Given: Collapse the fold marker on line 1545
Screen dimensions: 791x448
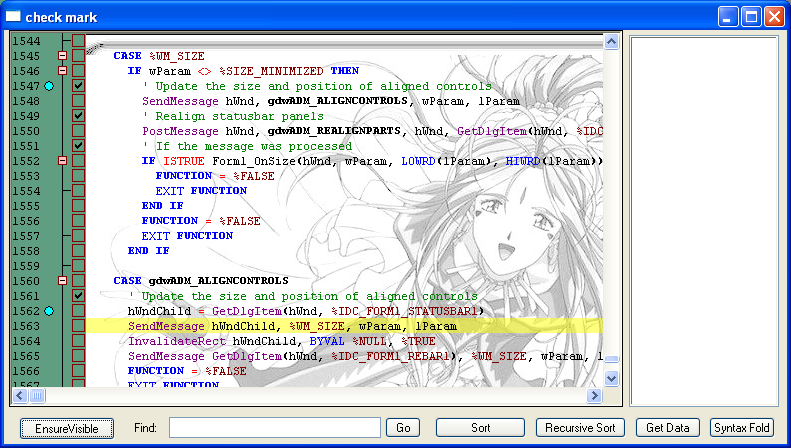Looking at the screenshot, I should click(63, 55).
